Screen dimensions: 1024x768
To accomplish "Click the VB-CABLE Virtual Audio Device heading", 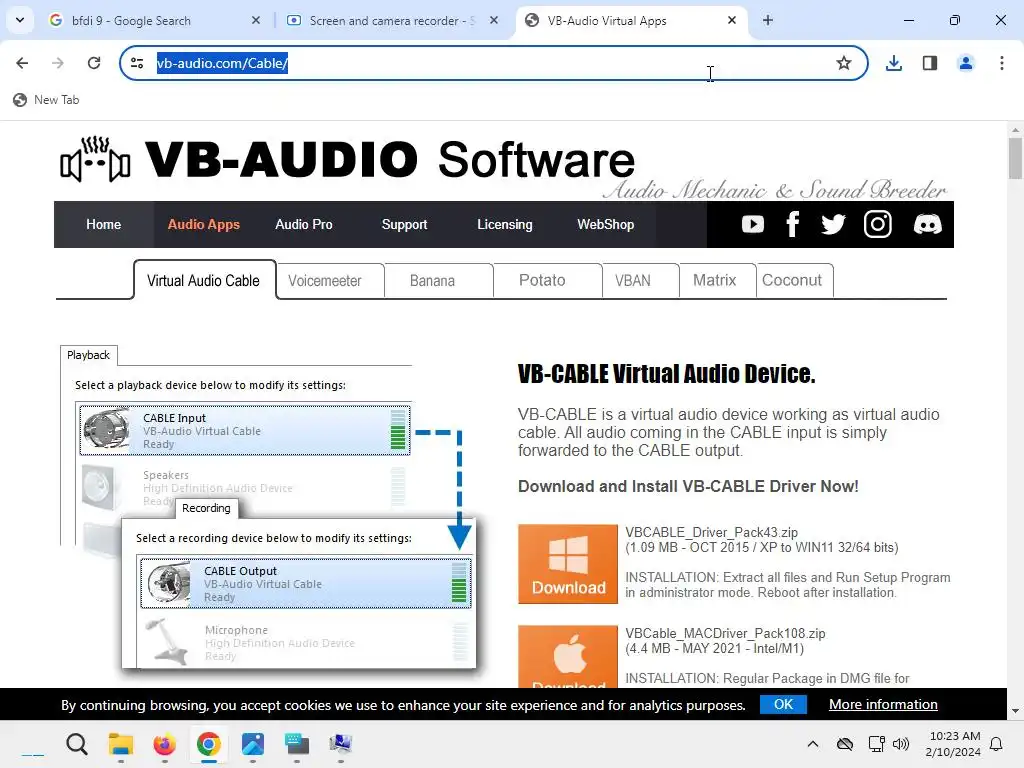I will [x=666, y=374].
